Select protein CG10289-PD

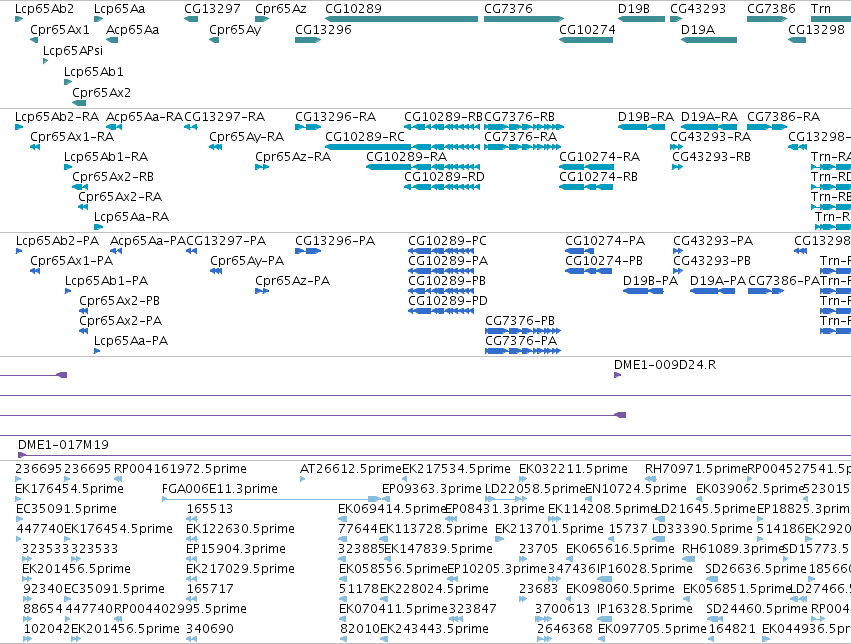pyautogui.click(x=441, y=311)
